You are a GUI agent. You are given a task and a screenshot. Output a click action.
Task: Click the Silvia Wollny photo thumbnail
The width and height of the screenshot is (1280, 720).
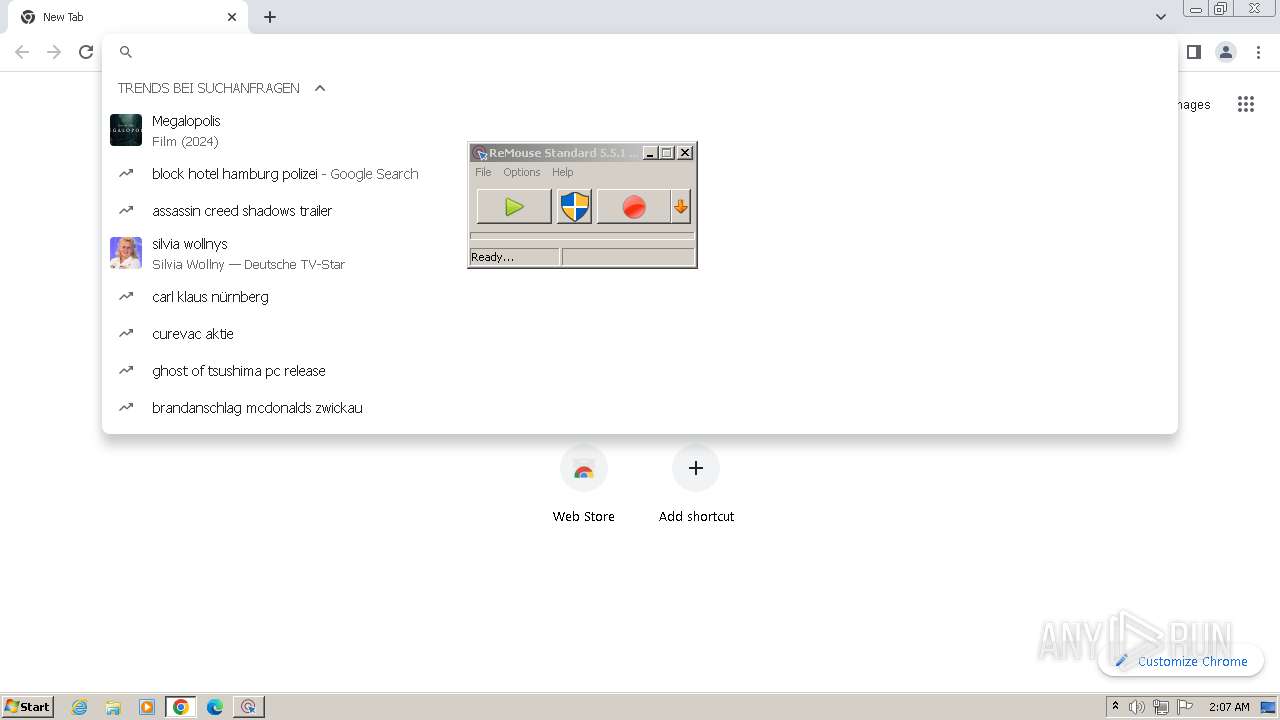pos(126,253)
